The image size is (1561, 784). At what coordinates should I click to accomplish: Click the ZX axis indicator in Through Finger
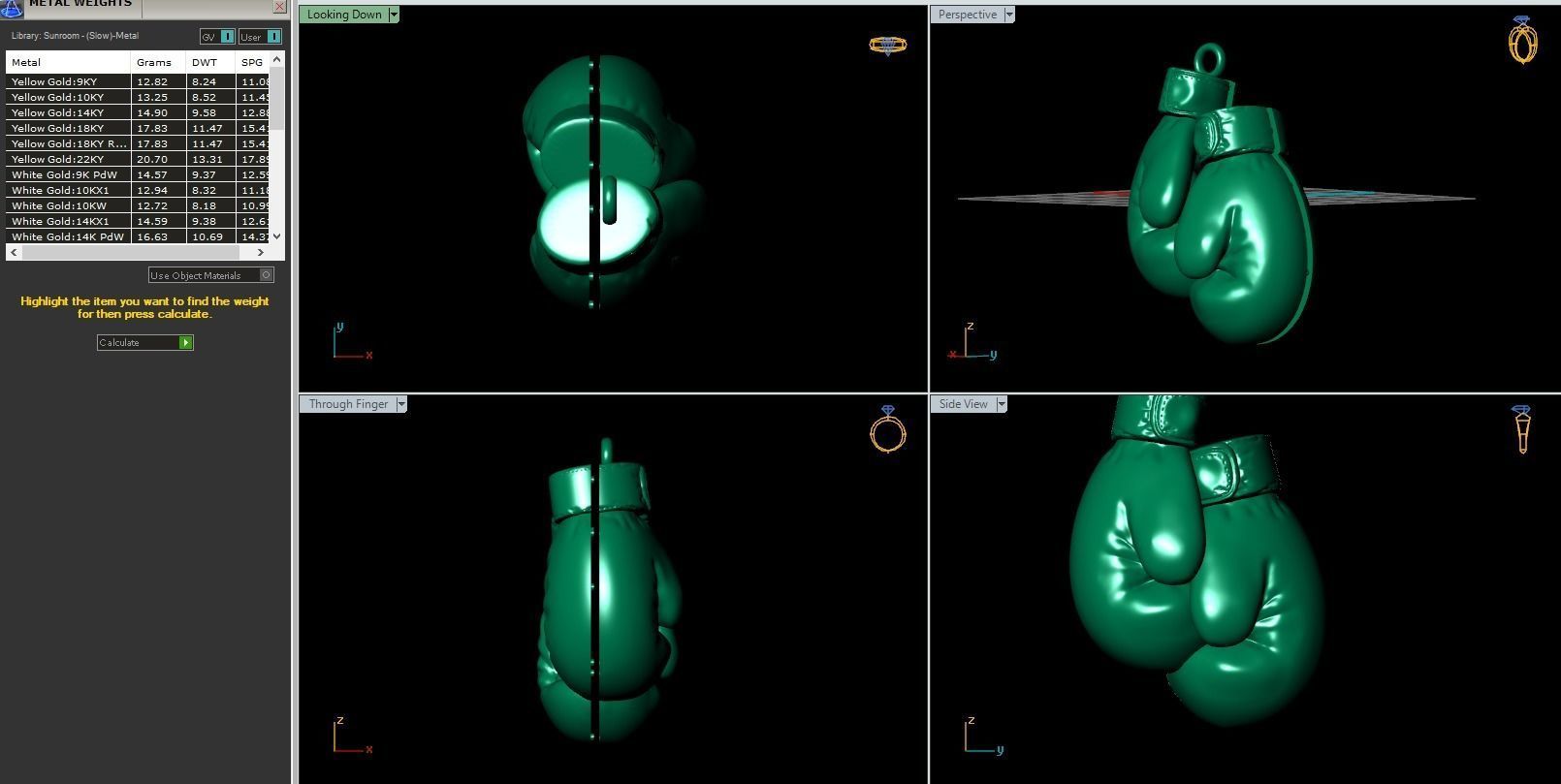coord(353,736)
